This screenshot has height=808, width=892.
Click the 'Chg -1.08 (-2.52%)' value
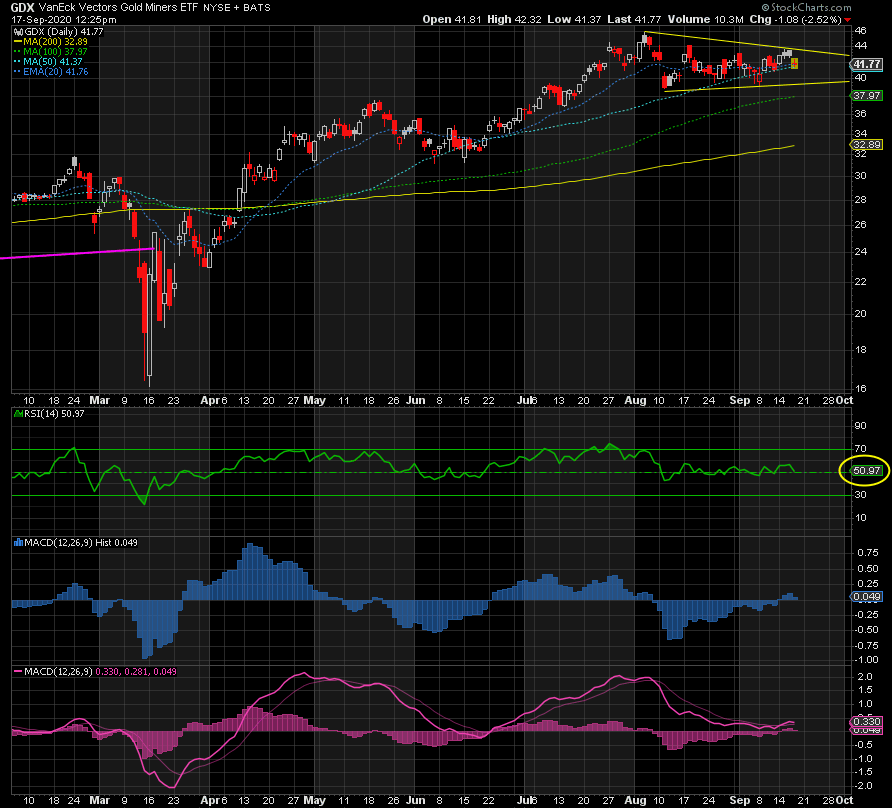pos(795,19)
